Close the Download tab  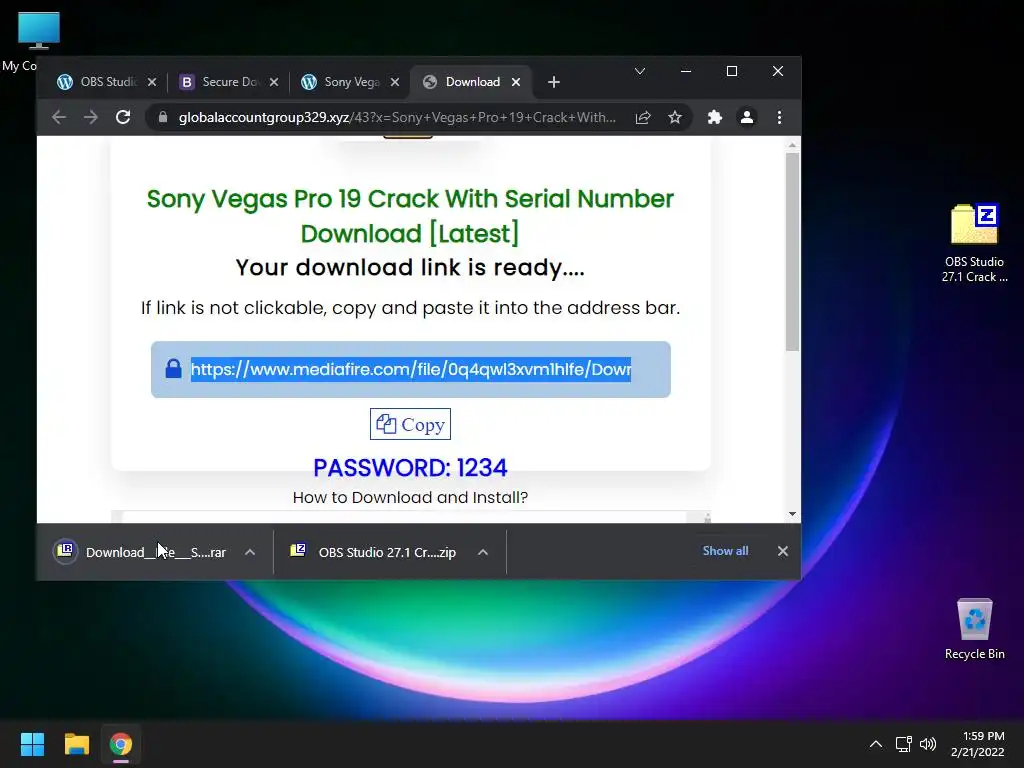(516, 82)
